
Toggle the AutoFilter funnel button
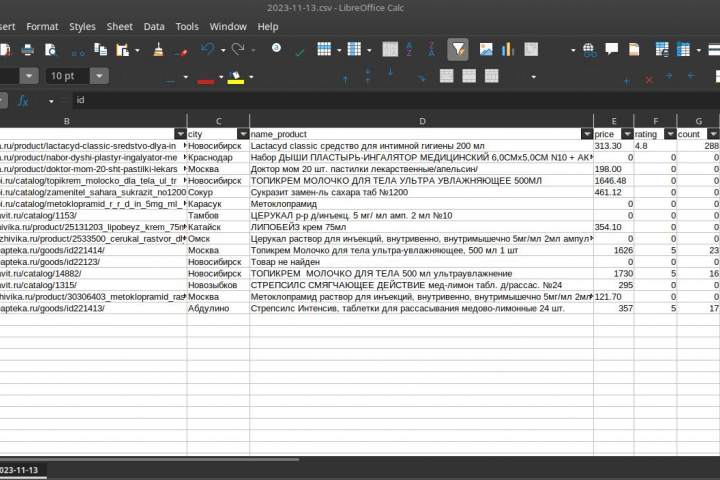[458, 50]
